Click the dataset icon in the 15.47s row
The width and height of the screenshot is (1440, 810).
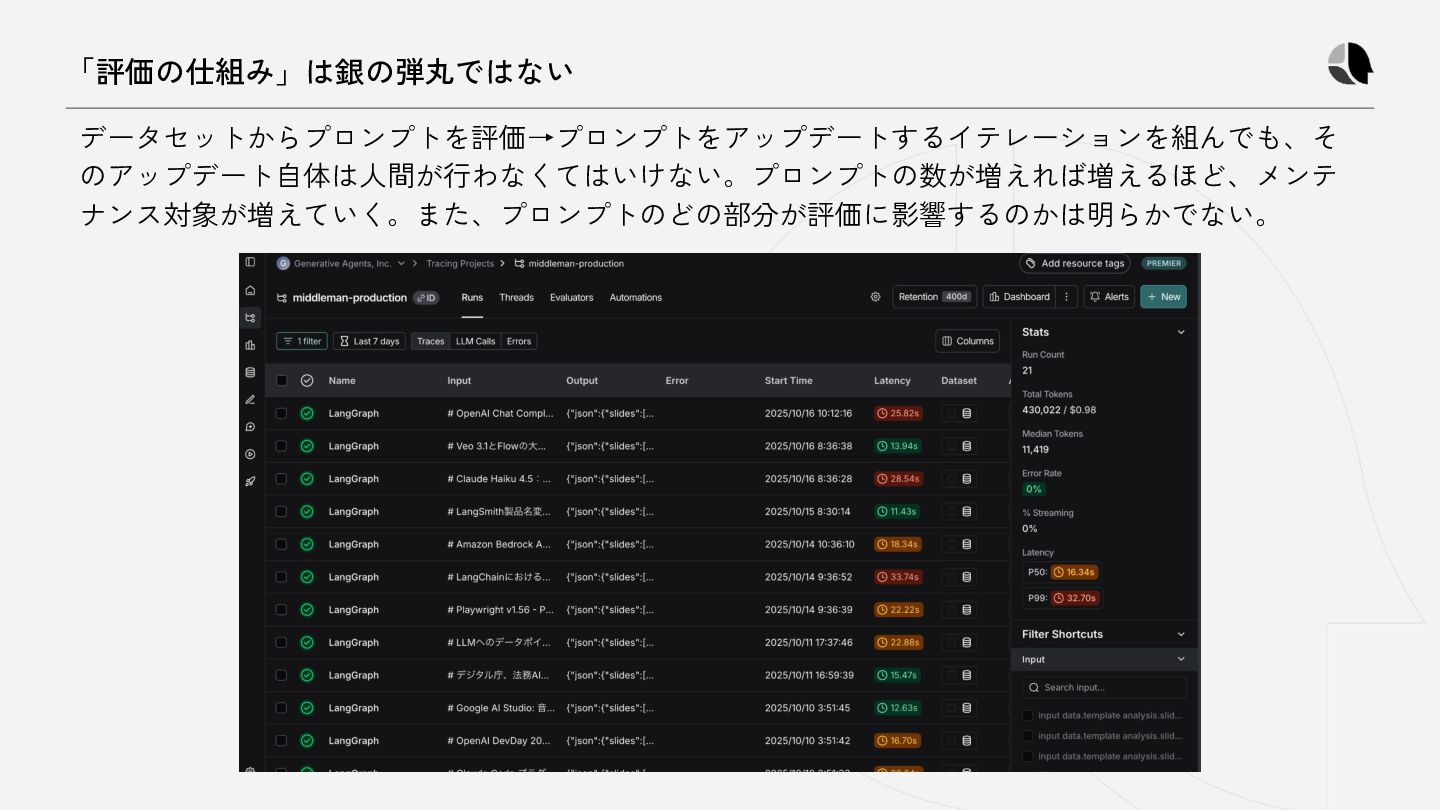pos(967,675)
